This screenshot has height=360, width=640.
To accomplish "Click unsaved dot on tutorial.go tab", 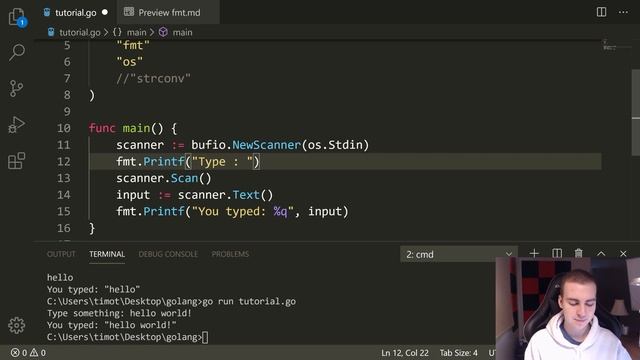I will (105, 12).
